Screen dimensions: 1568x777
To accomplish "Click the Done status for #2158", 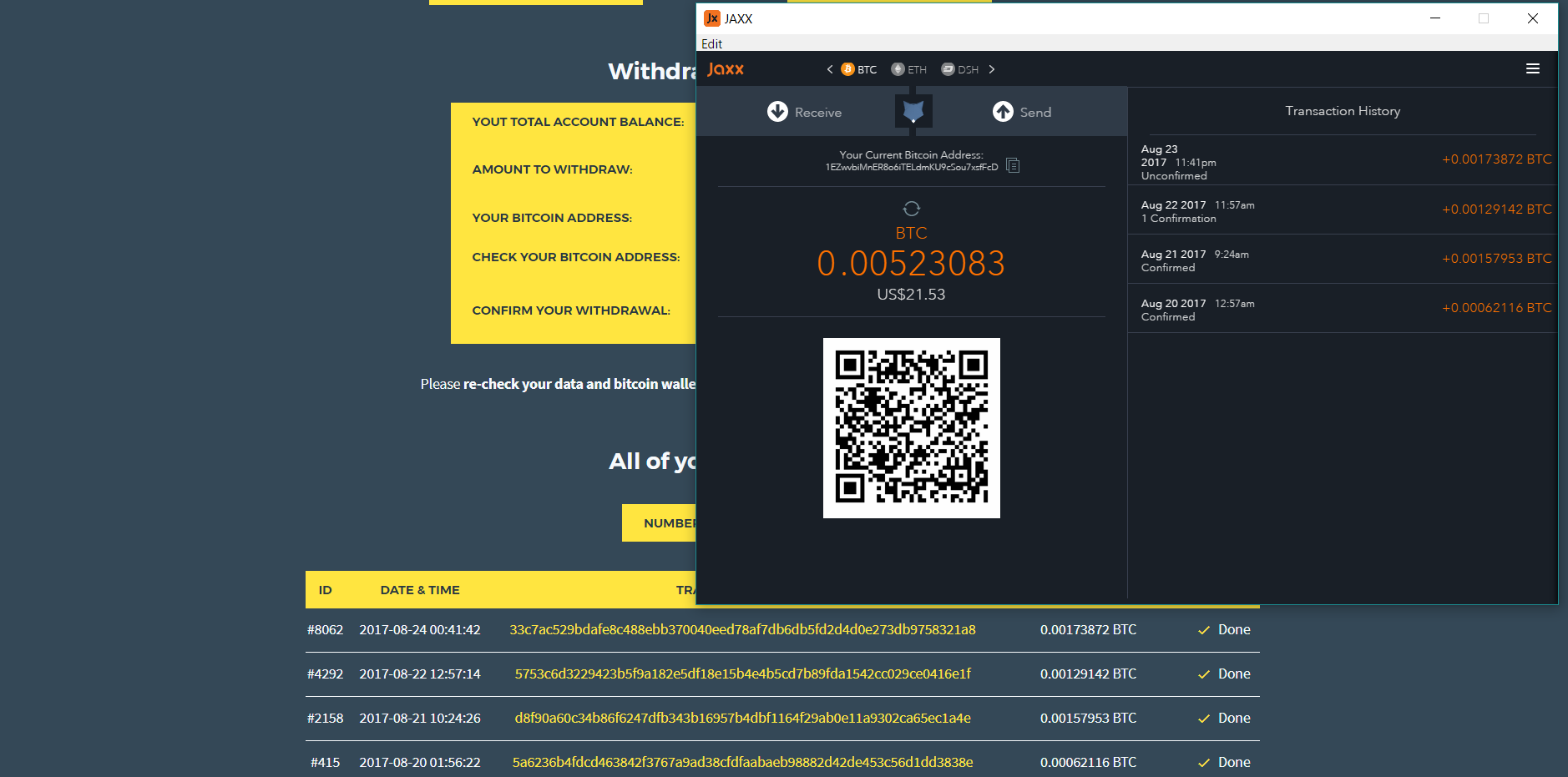I will pos(1224,718).
